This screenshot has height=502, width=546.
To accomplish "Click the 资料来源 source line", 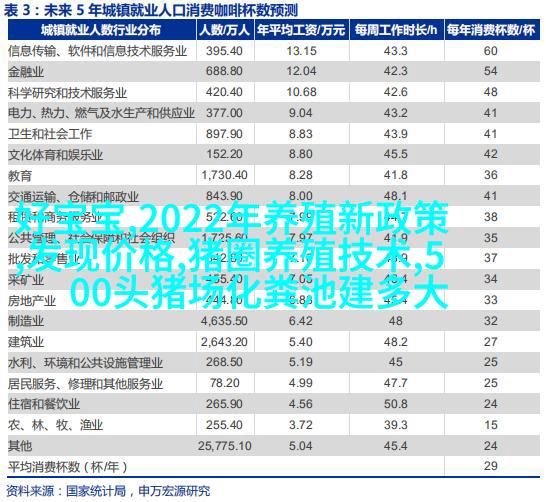I will tap(108, 491).
